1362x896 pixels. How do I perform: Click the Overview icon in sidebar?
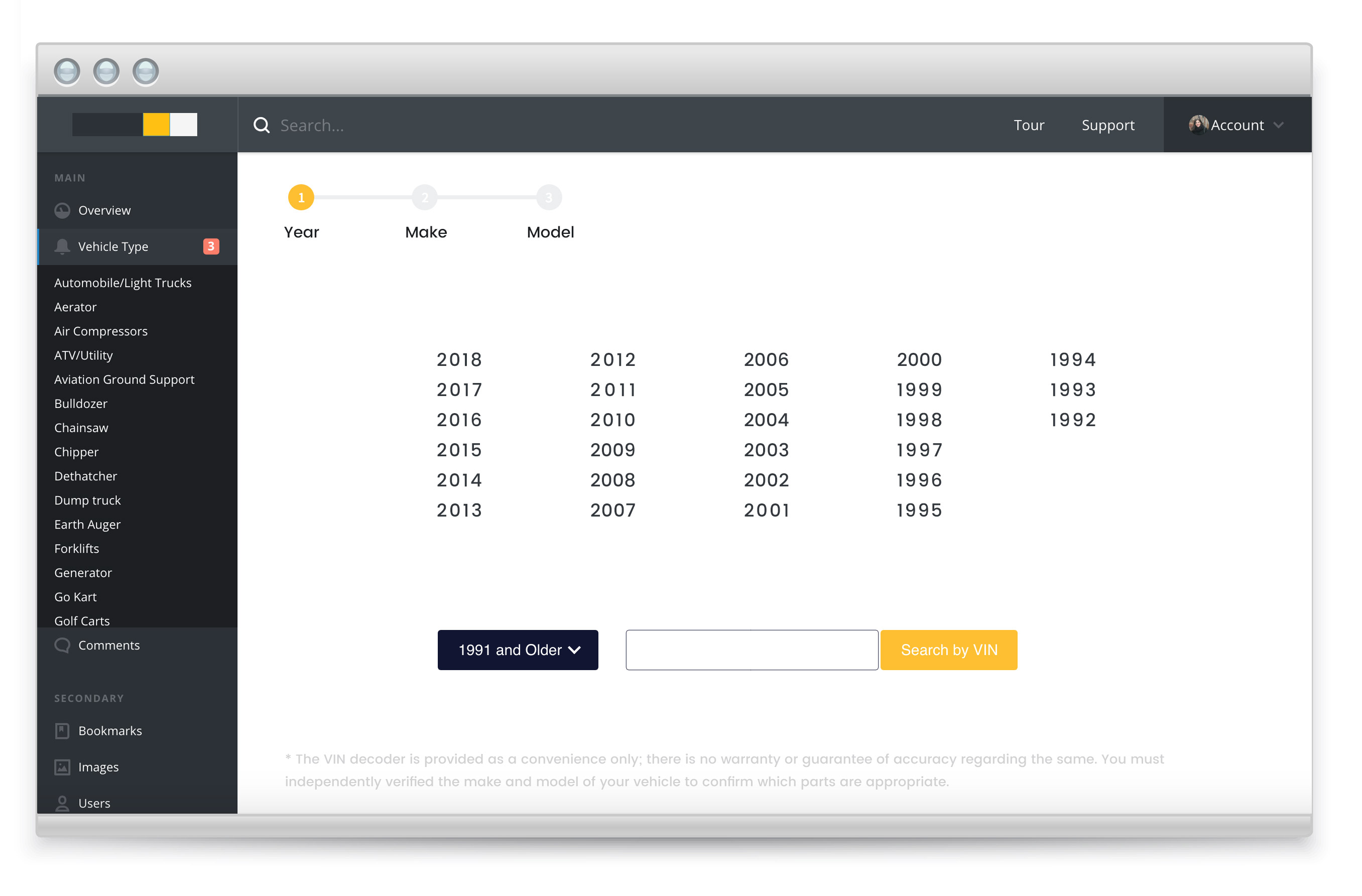pyautogui.click(x=62, y=210)
